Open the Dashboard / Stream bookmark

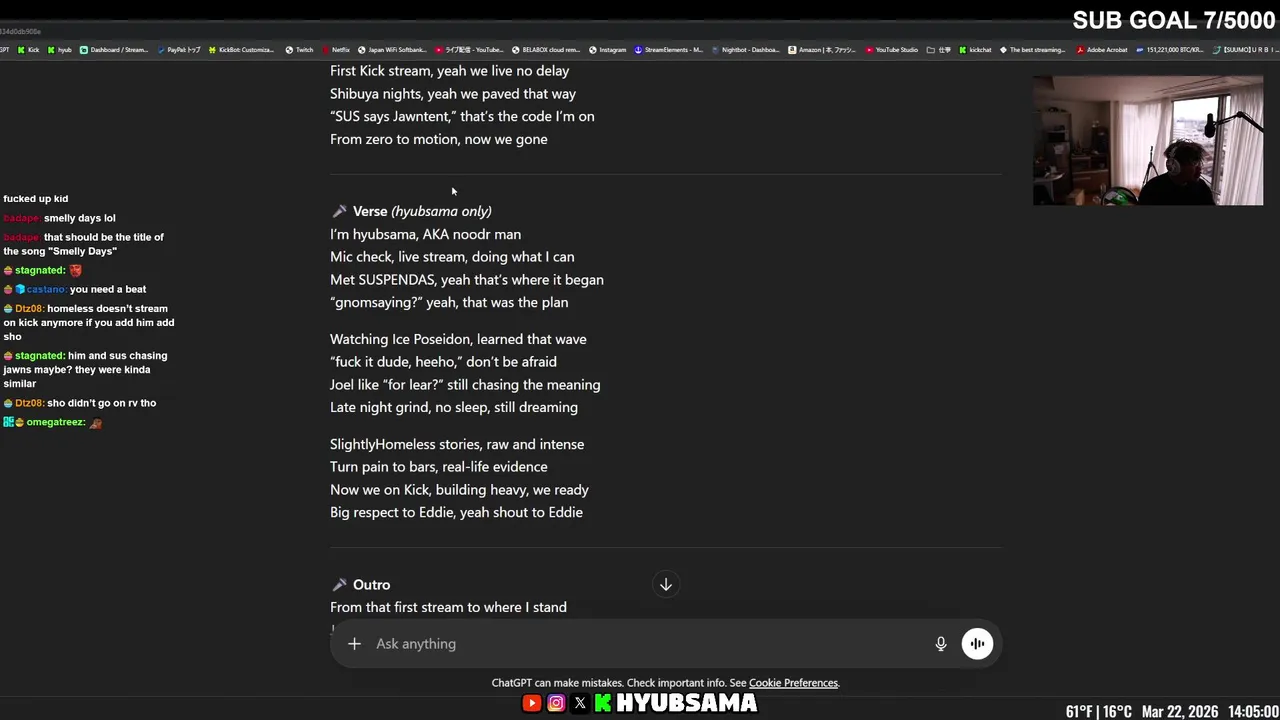pyautogui.click(x=114, y=50)
